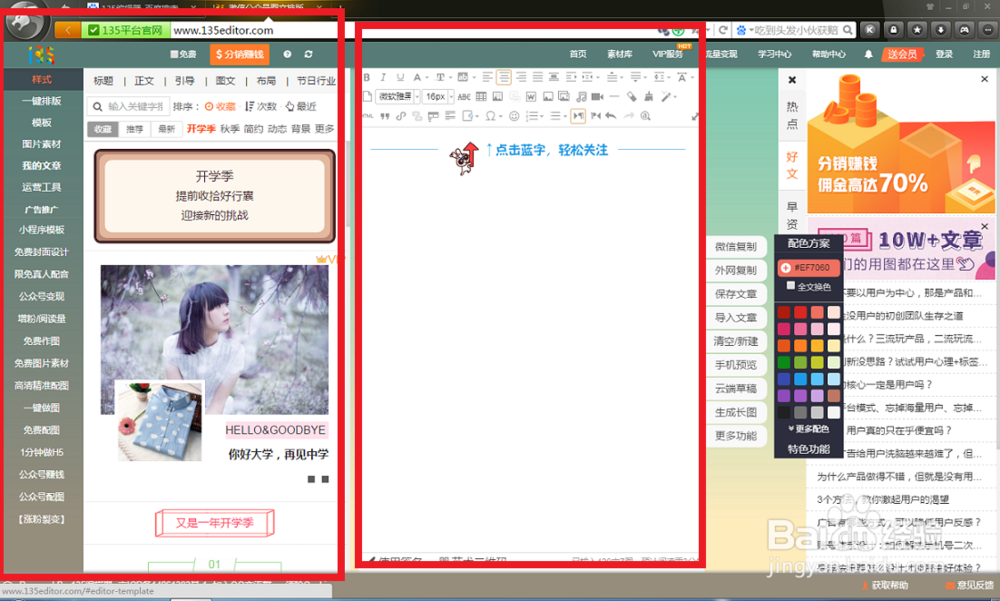Click the blockquote icon
The width and height of the screenshot is (1000, 601).
click(385, 116)
